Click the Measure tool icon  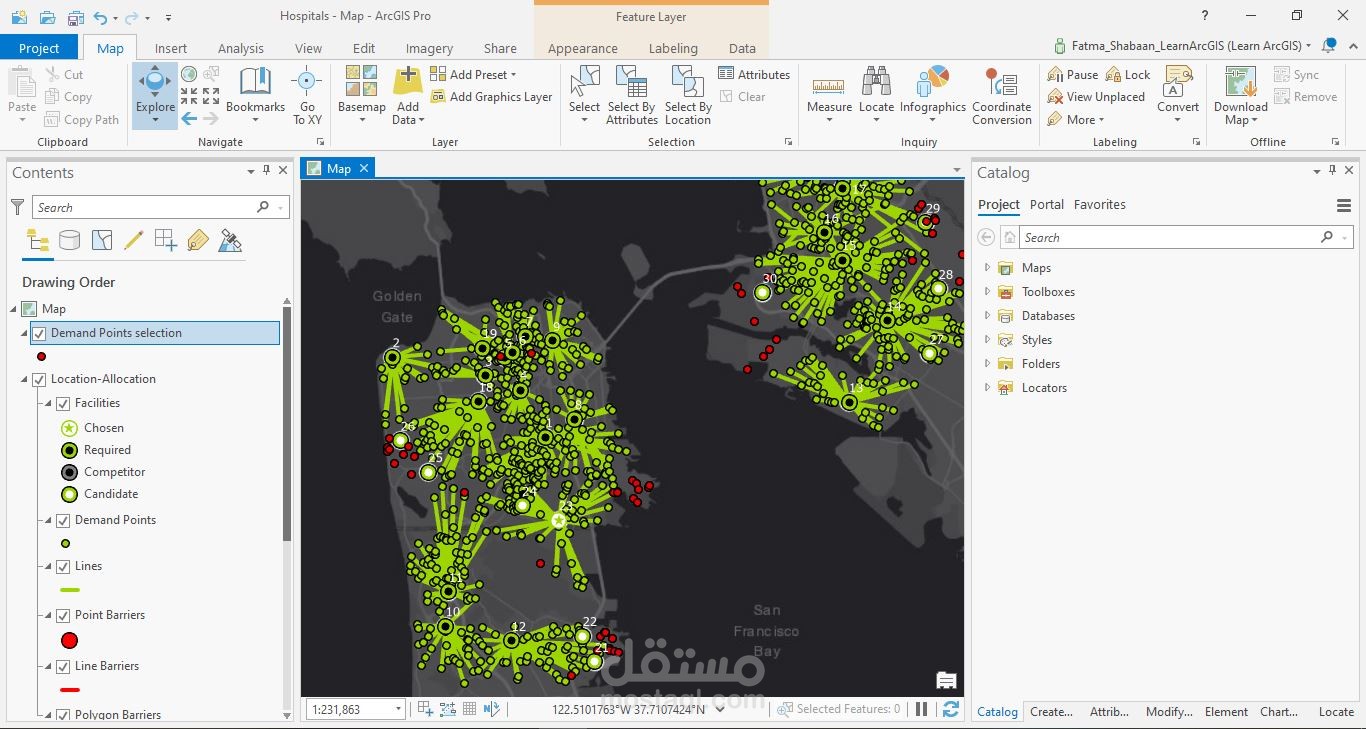[828, 85]
